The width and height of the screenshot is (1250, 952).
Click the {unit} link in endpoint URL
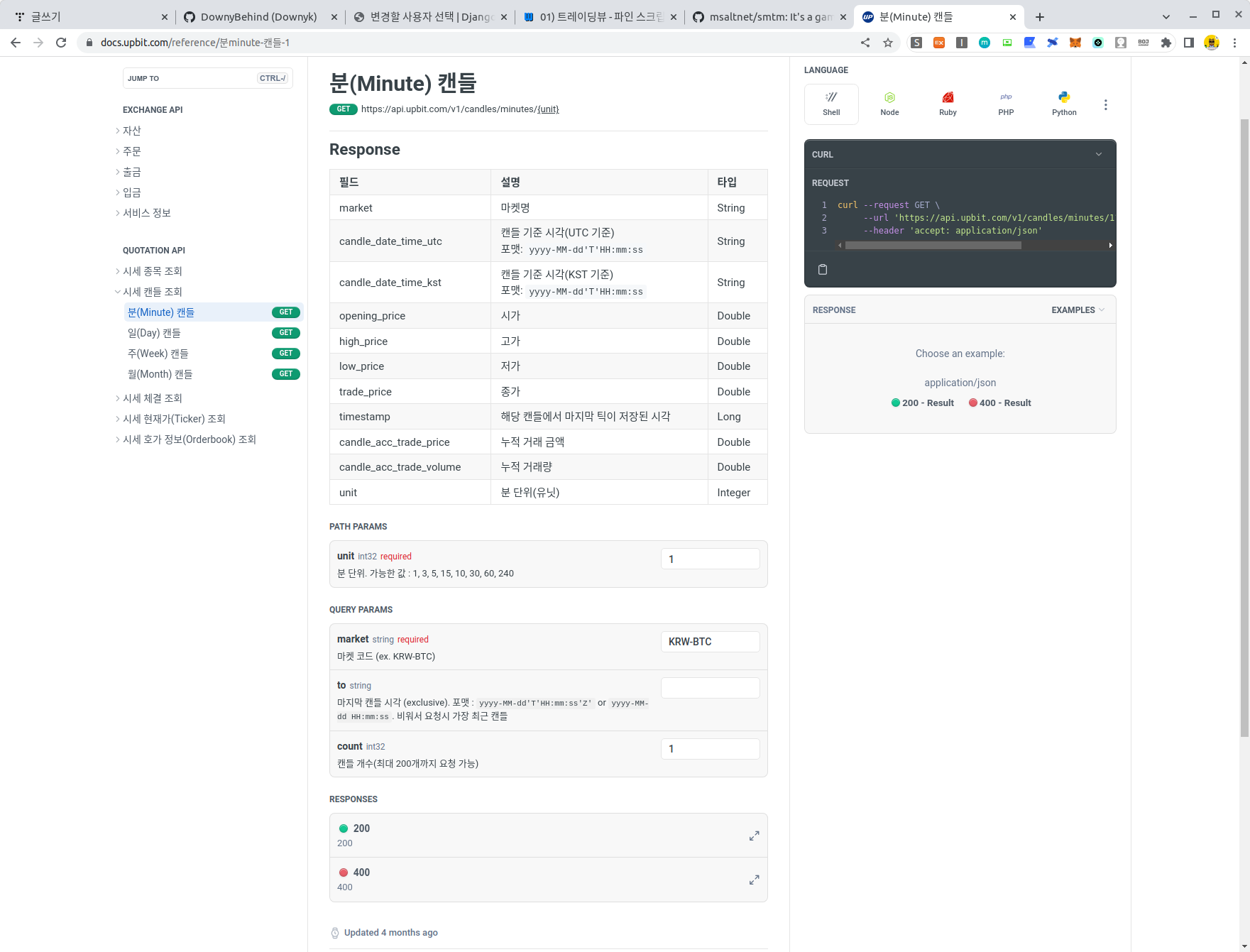click(x=548, y=109)
